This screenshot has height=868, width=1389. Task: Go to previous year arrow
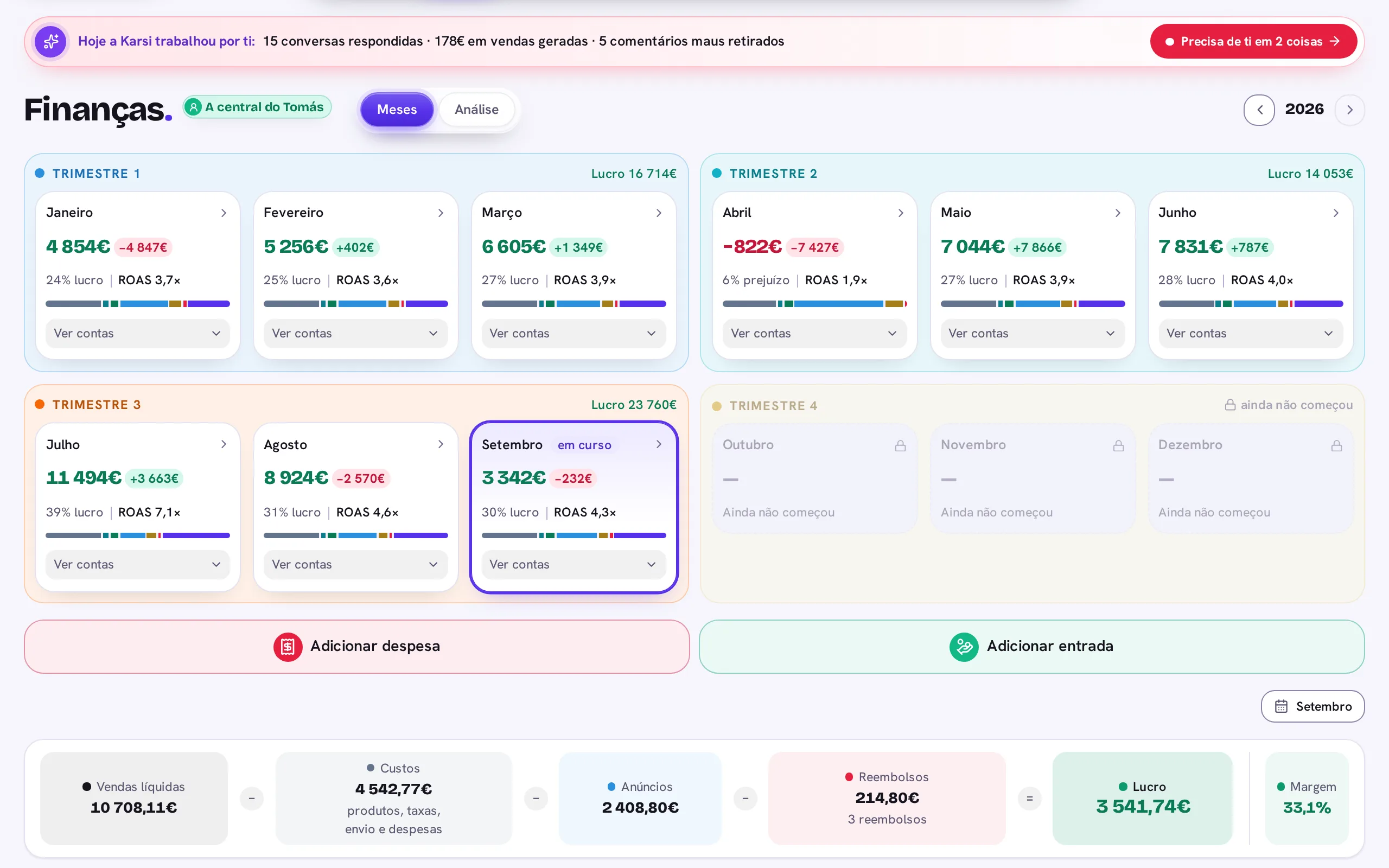[x=1259, y=110]
